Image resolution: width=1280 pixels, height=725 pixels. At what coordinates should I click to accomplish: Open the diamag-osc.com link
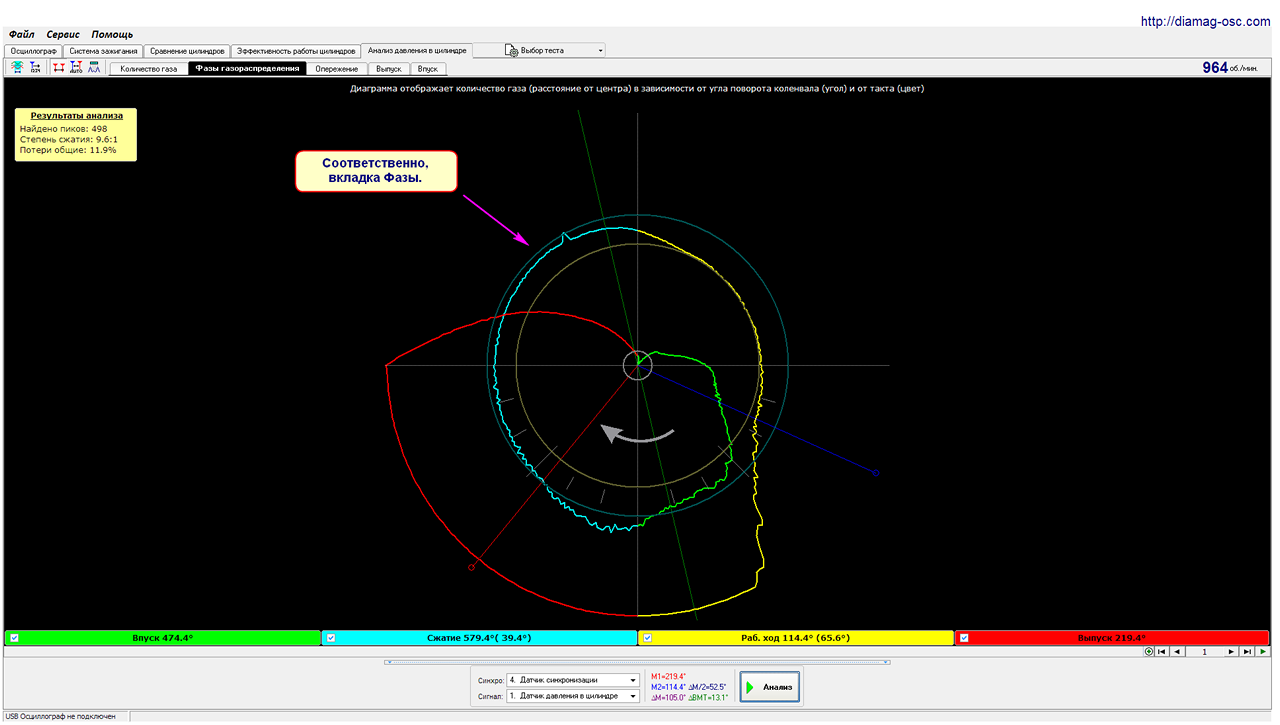(1206, 20)
